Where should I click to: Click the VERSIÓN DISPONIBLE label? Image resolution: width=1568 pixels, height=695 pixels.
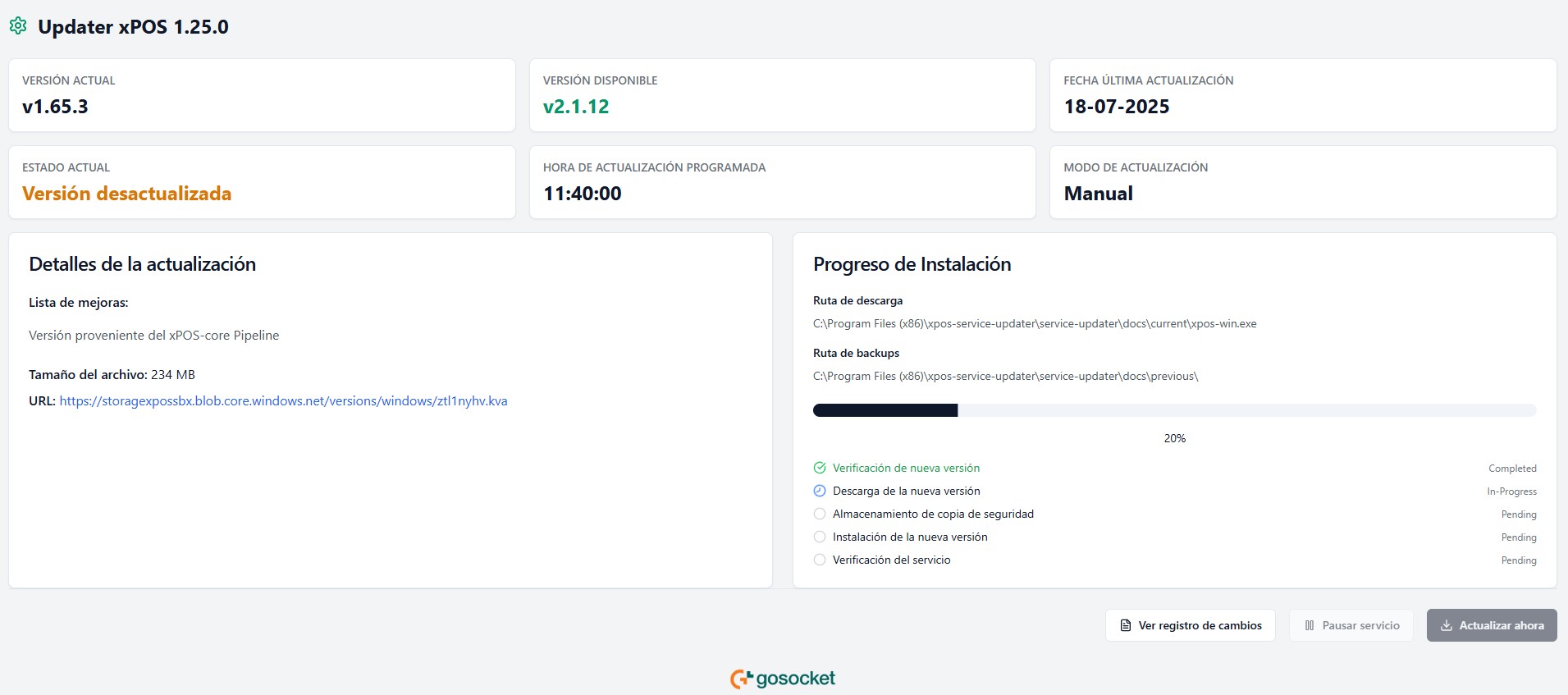pos(601,80)
